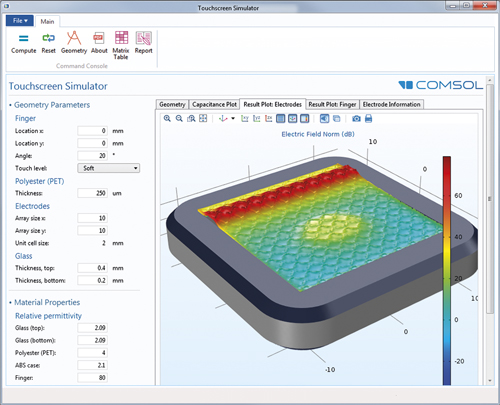Click the finger Location y field
Image resolution: width=500 pixels, height=405 pixels.
[92, 143]
